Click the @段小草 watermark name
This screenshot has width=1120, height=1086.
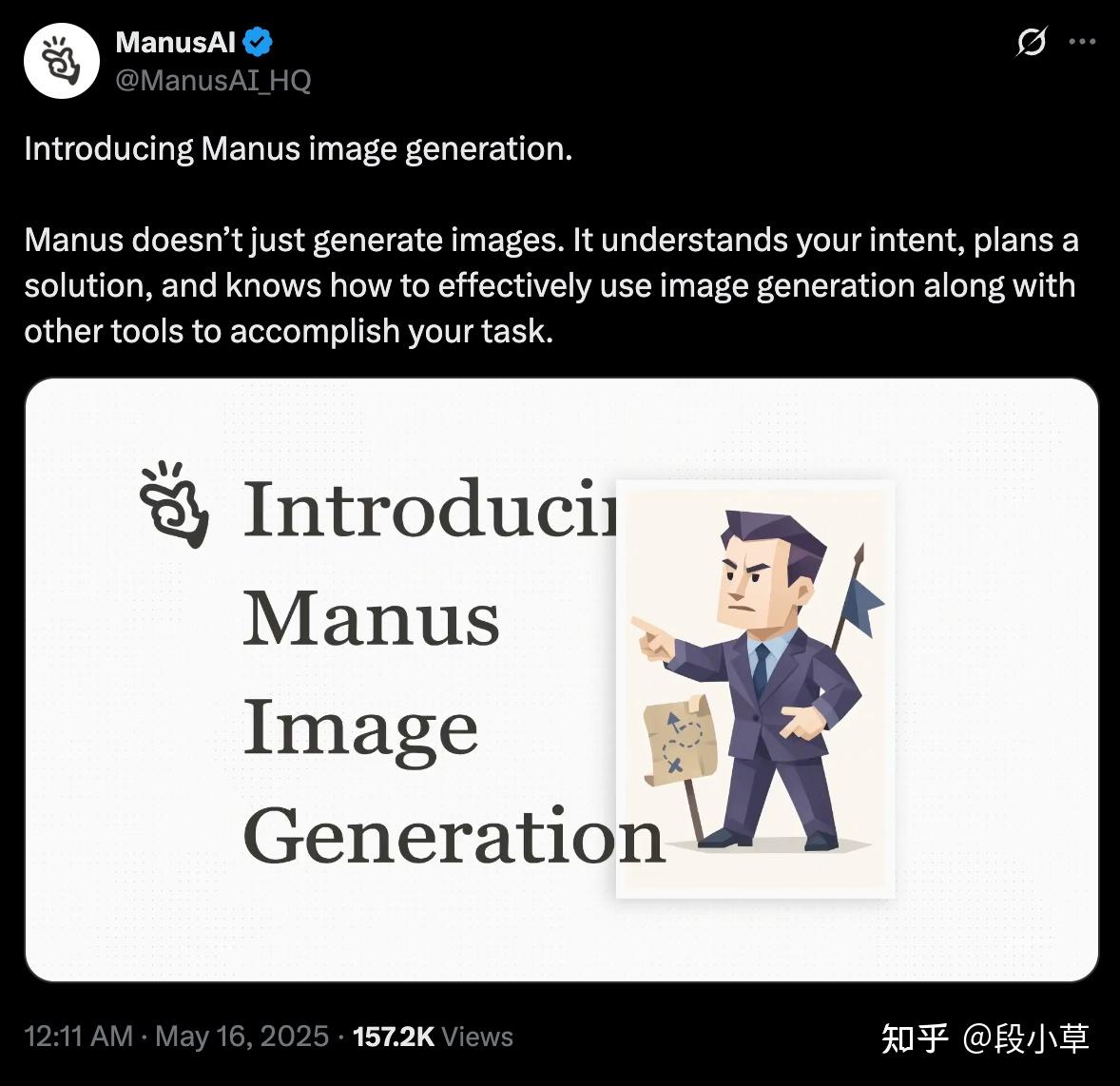coord(1026,1038)
